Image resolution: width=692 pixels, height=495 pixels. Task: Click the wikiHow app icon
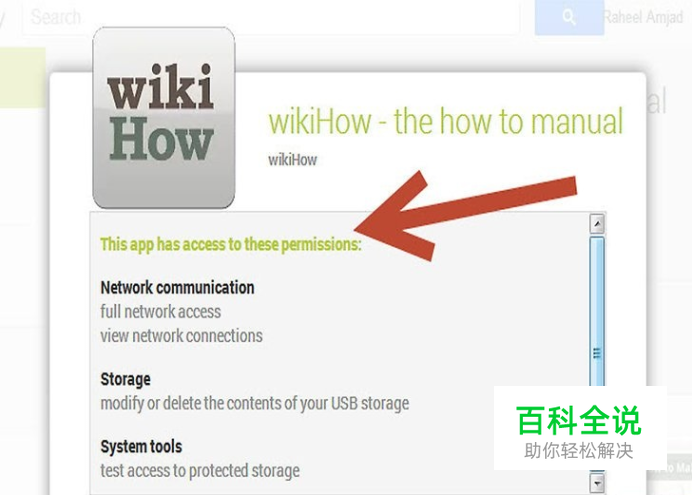(x=164, y=118)
